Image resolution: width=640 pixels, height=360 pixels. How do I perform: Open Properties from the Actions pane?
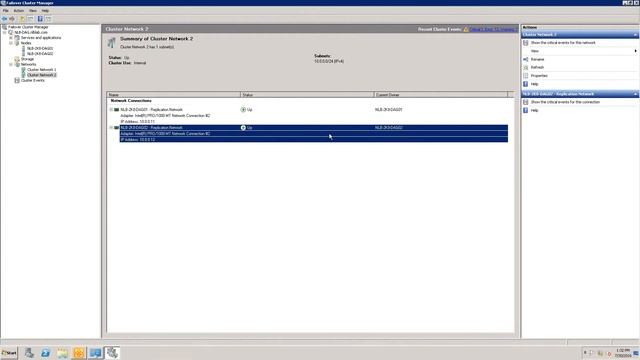click(x=539, y=76)
